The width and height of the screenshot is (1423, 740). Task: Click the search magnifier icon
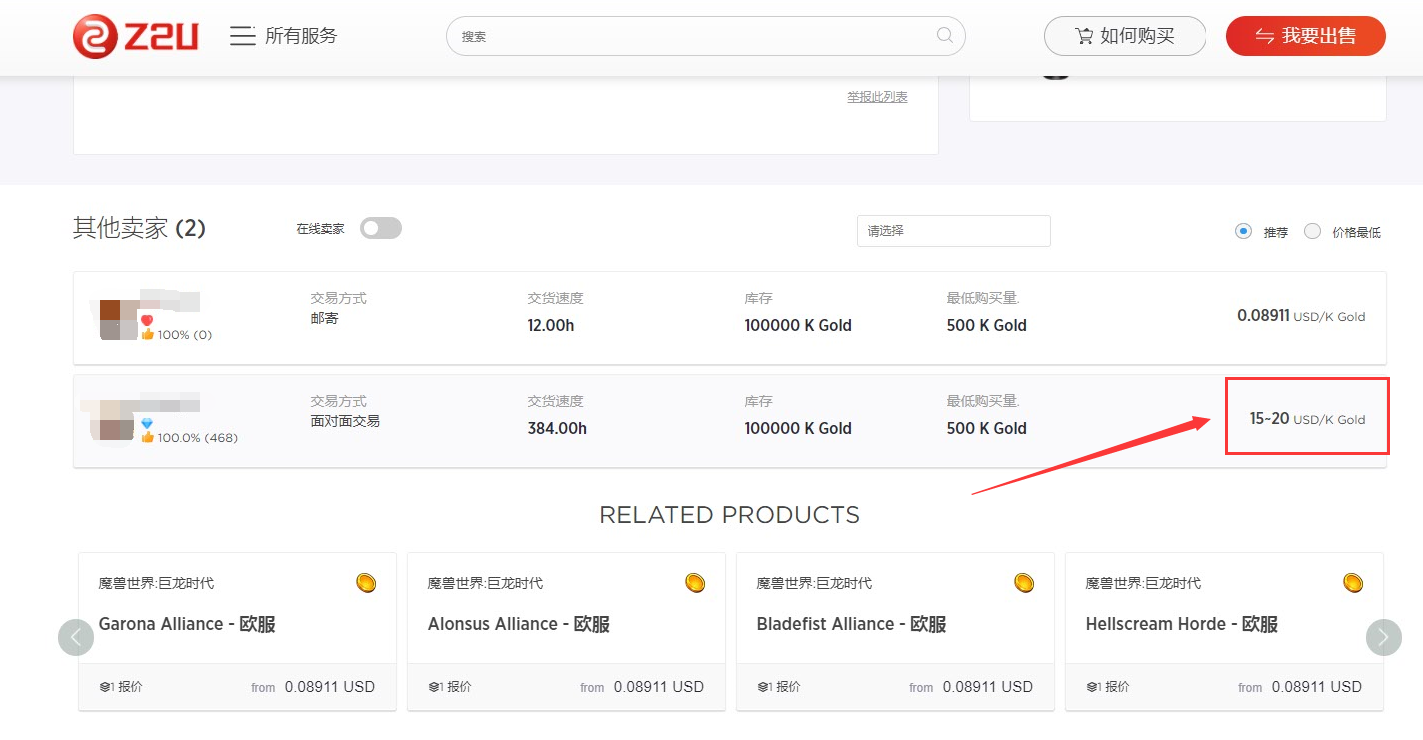coord(944,36)
